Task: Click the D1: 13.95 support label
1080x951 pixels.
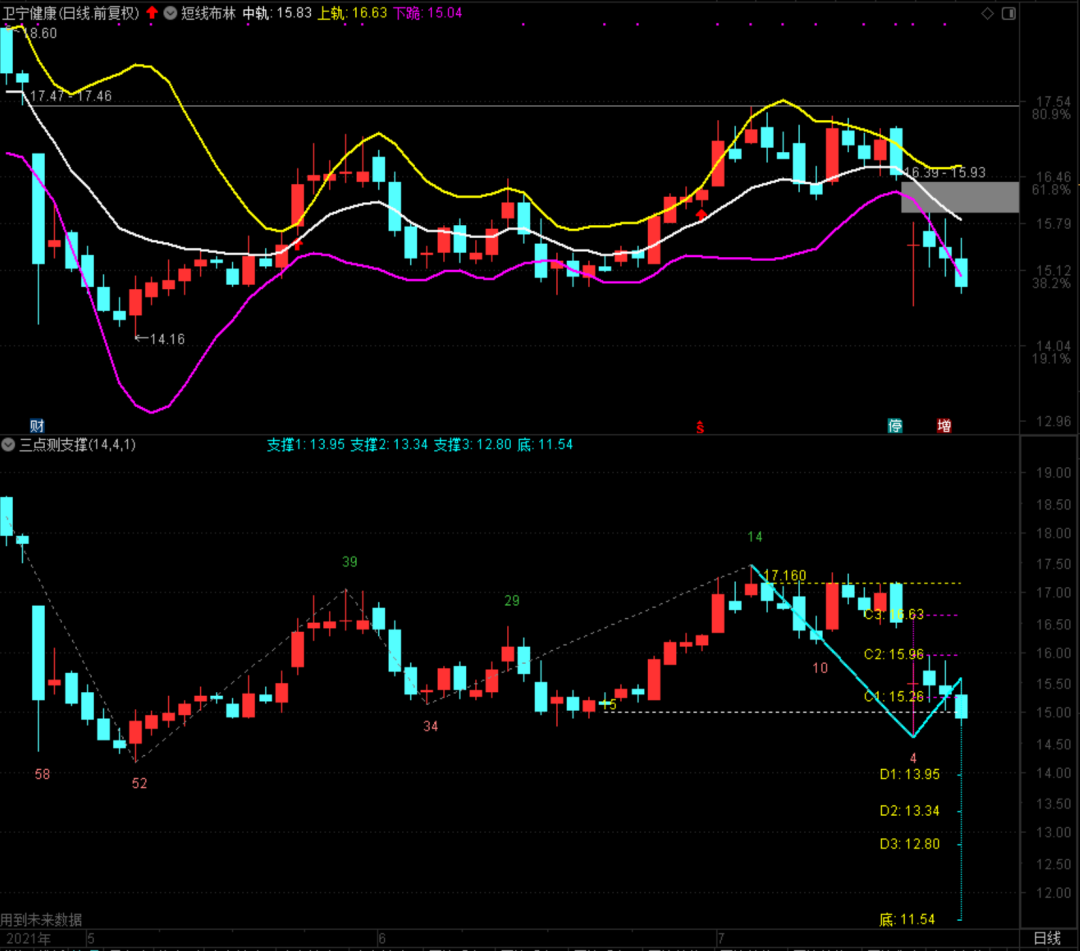Action: (909, 775)
